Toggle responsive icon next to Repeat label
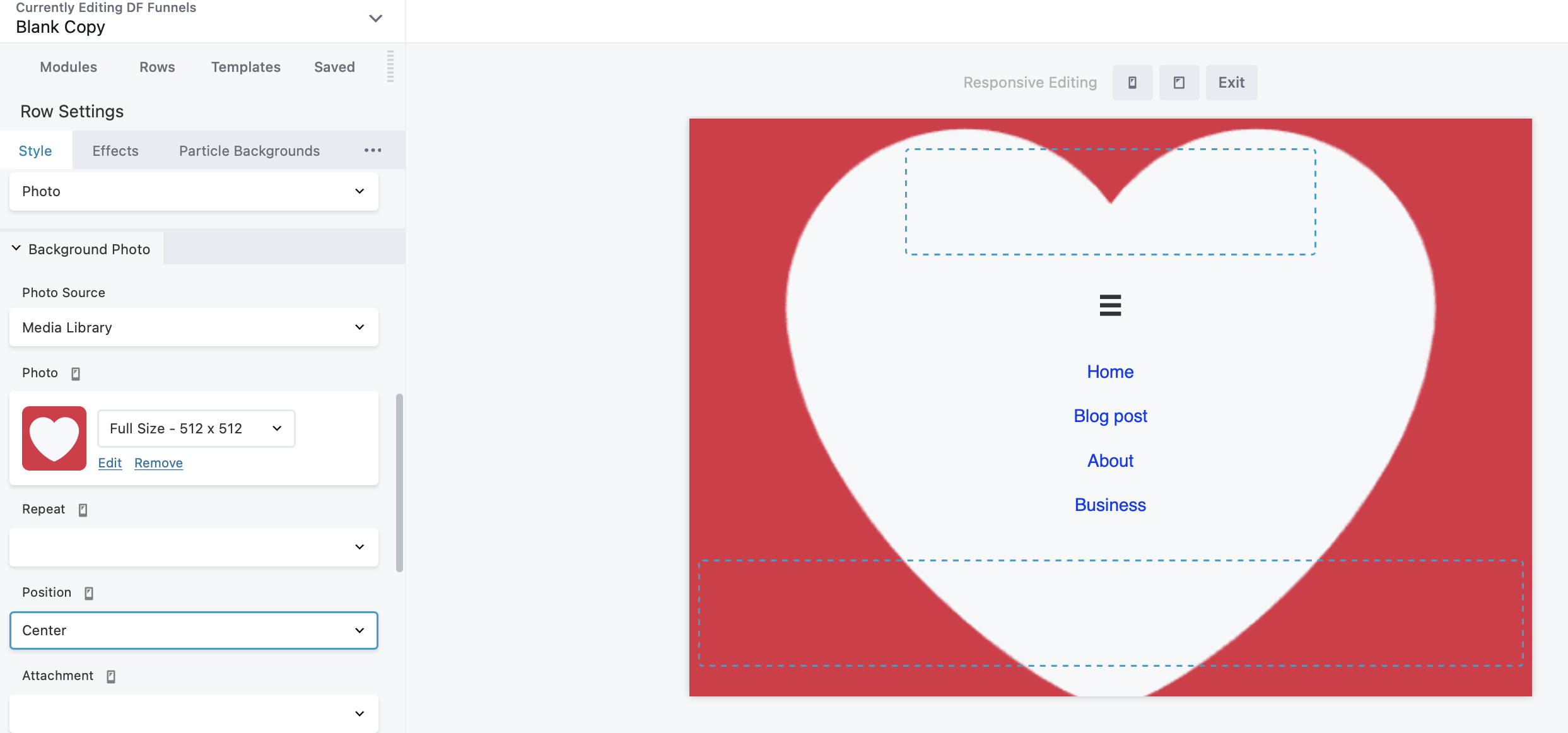 click(x=83, y=510)
